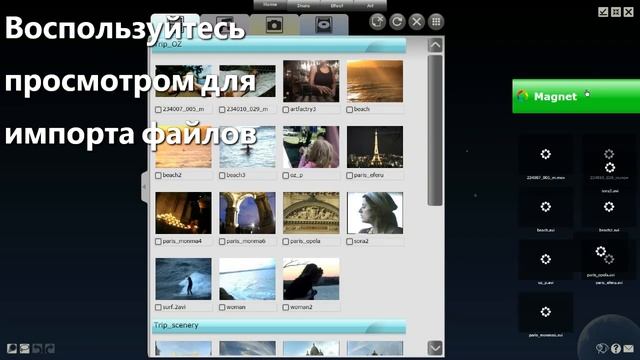This screenshot has height=360, width=640.
Task: Check the beach checkbox
Action: (x=349, y=109)
